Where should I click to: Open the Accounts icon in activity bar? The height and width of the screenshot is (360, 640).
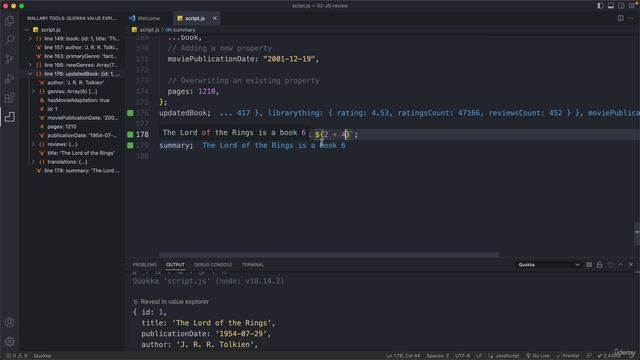point(9,322)
